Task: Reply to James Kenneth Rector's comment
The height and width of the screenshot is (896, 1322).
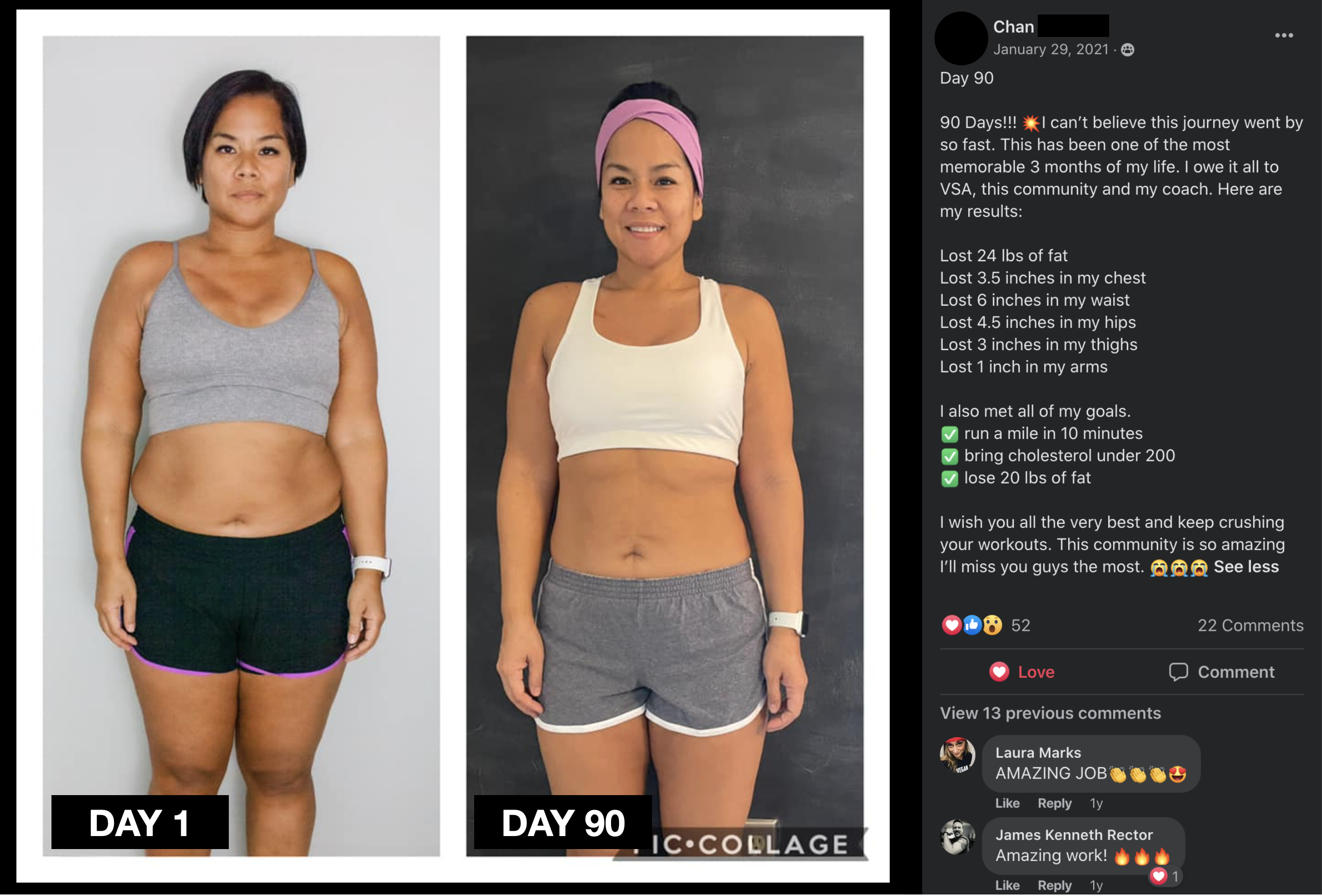Action: pyautogui.click(x=1054, y=885)
